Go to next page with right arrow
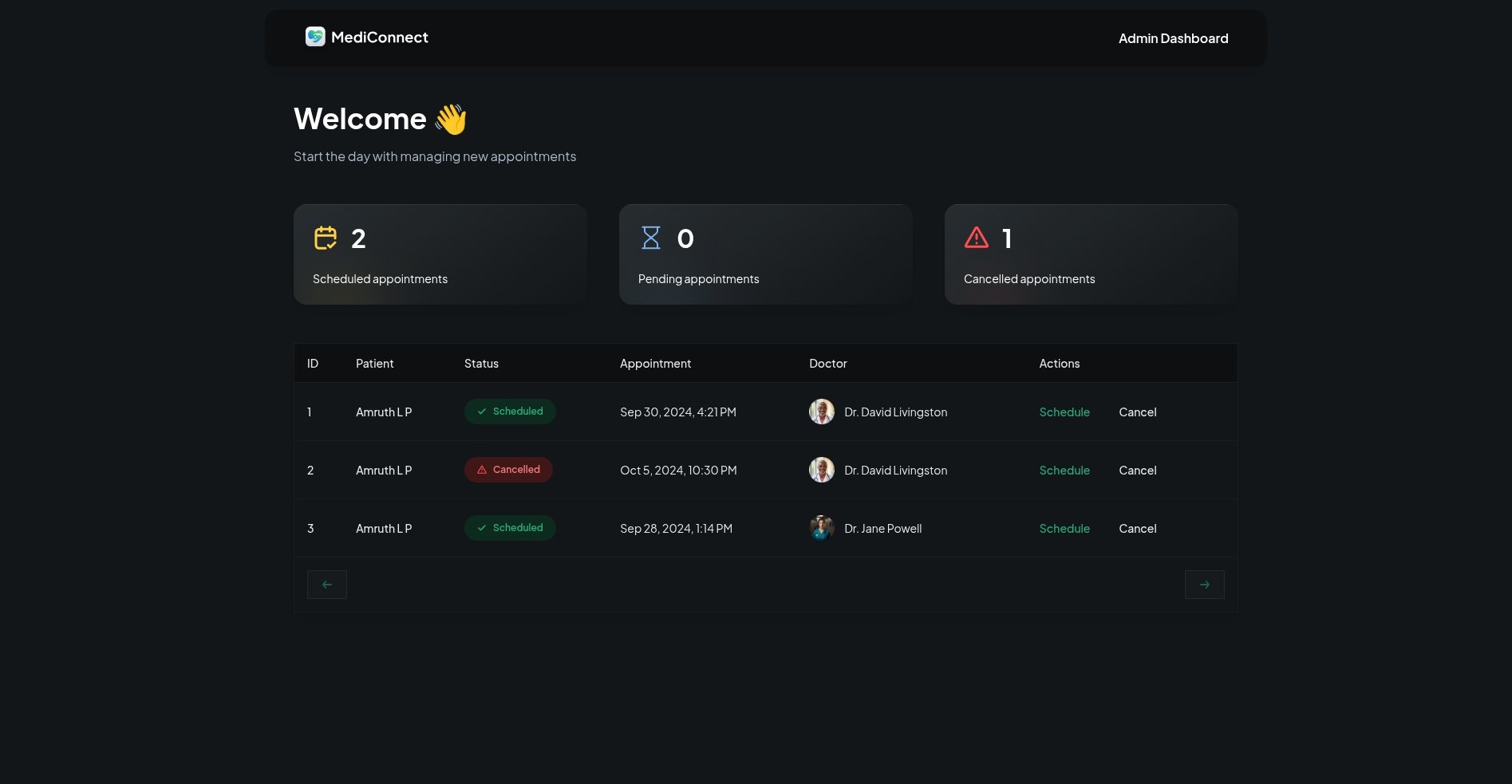 pyautogui.click(x=1204, y=585)
